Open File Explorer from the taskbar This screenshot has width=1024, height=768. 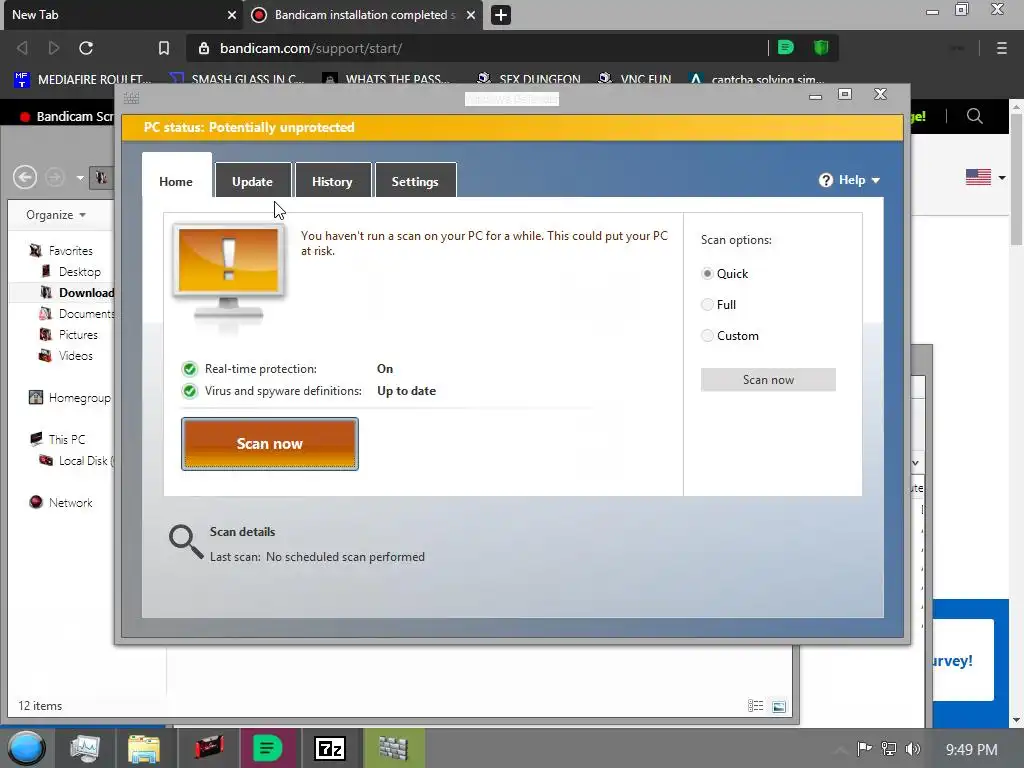click(144, 749)
